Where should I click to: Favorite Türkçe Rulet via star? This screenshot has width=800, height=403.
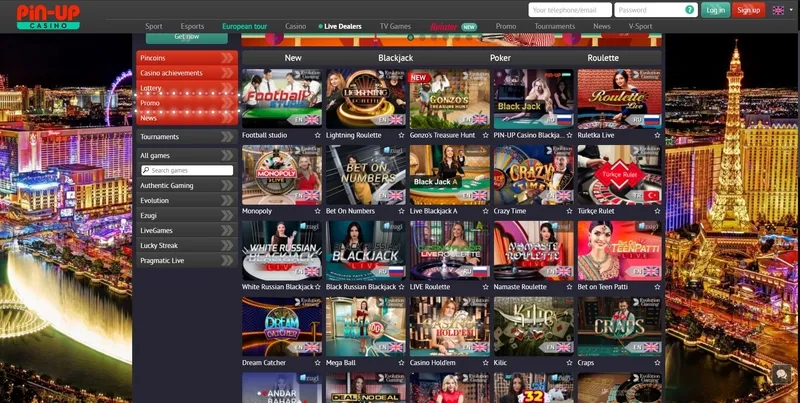(x=657, y=211)
